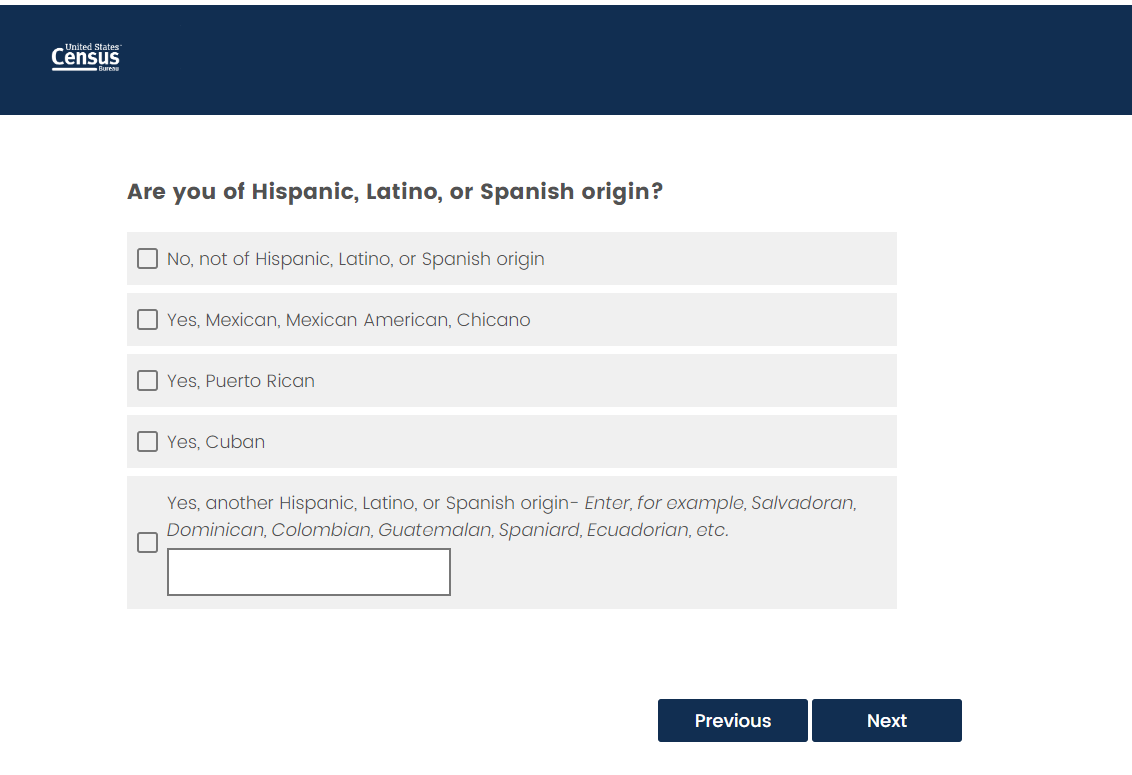Click the 'Yes, Cuban' label text
This screenshot has height=775, width=1132.
pyautogui.click(x=215, y=442)
